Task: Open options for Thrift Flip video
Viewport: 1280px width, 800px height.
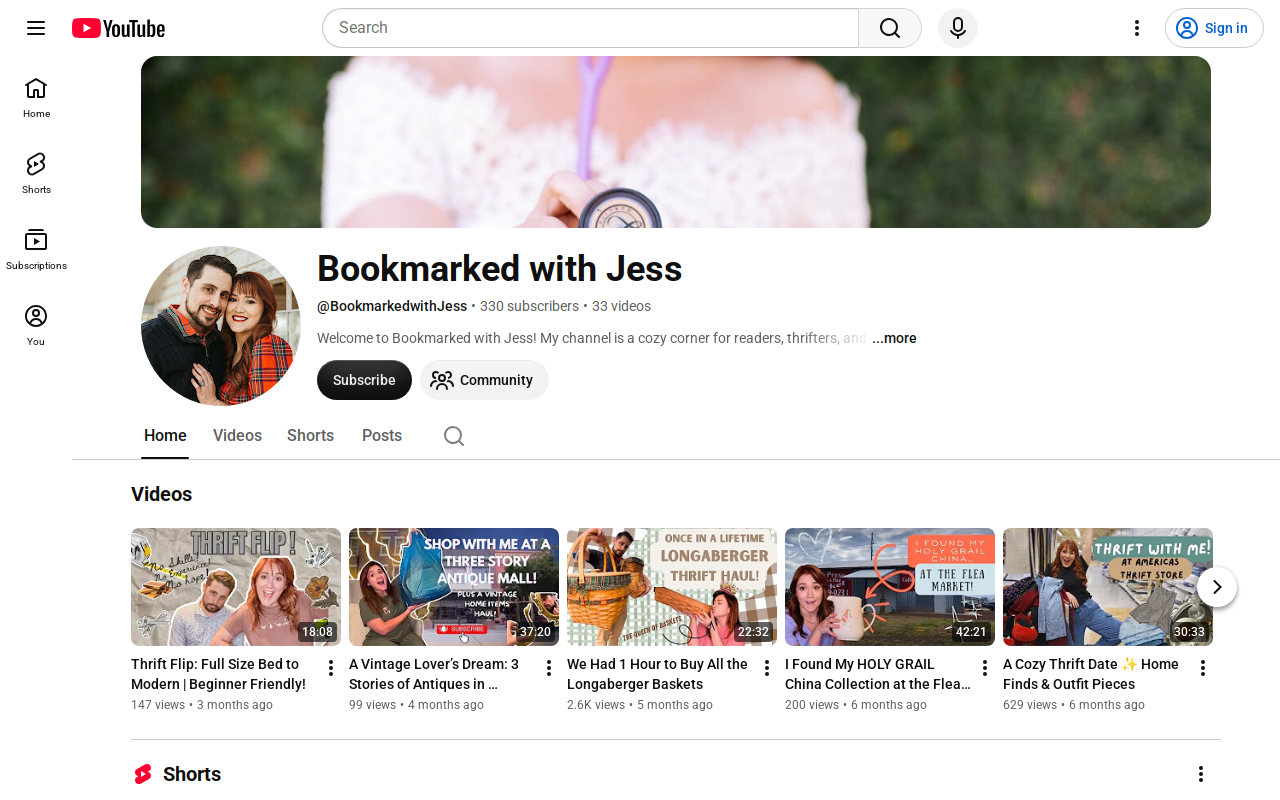Action: [x=331, y=668]
